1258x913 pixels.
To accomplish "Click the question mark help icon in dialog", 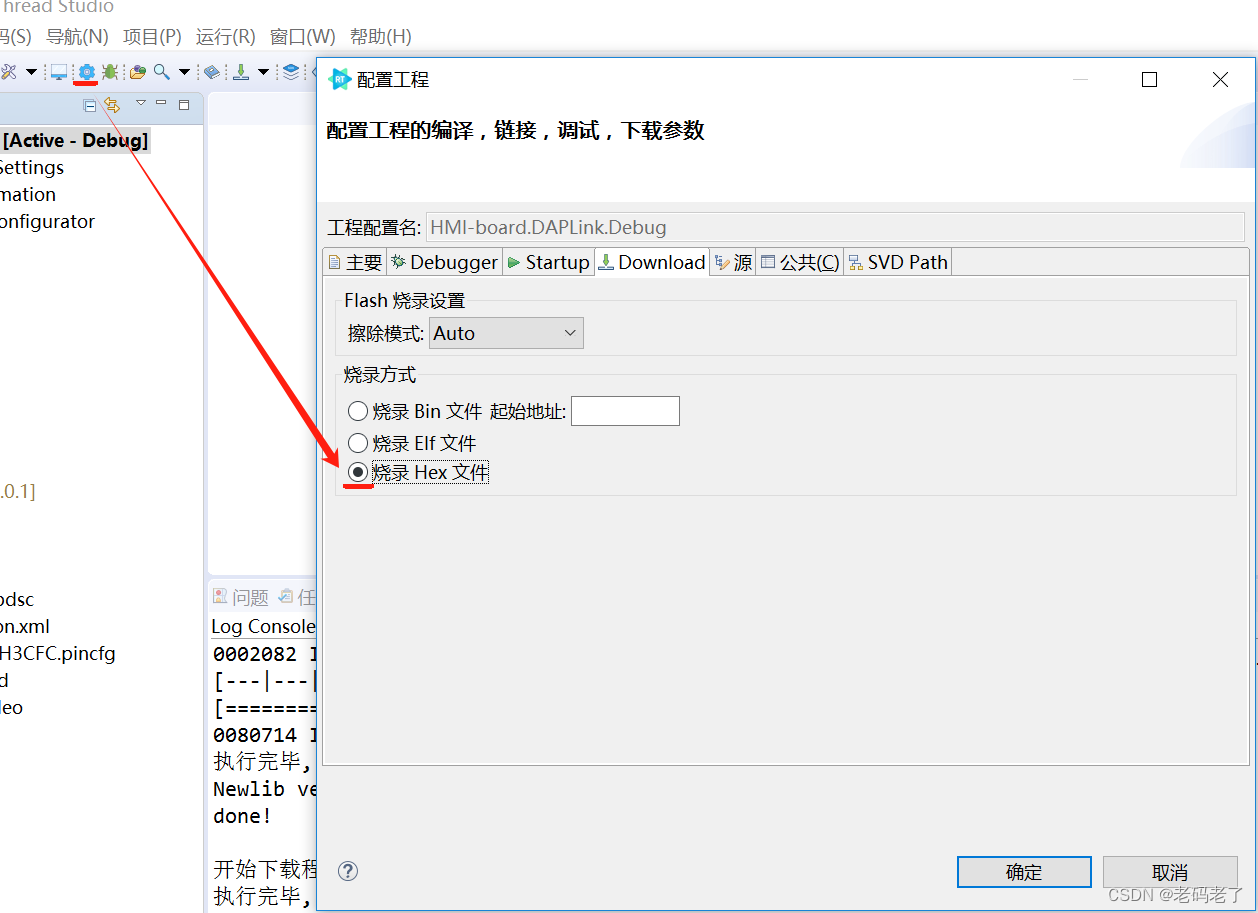I will pyautogui.click(x=347, y=871).
